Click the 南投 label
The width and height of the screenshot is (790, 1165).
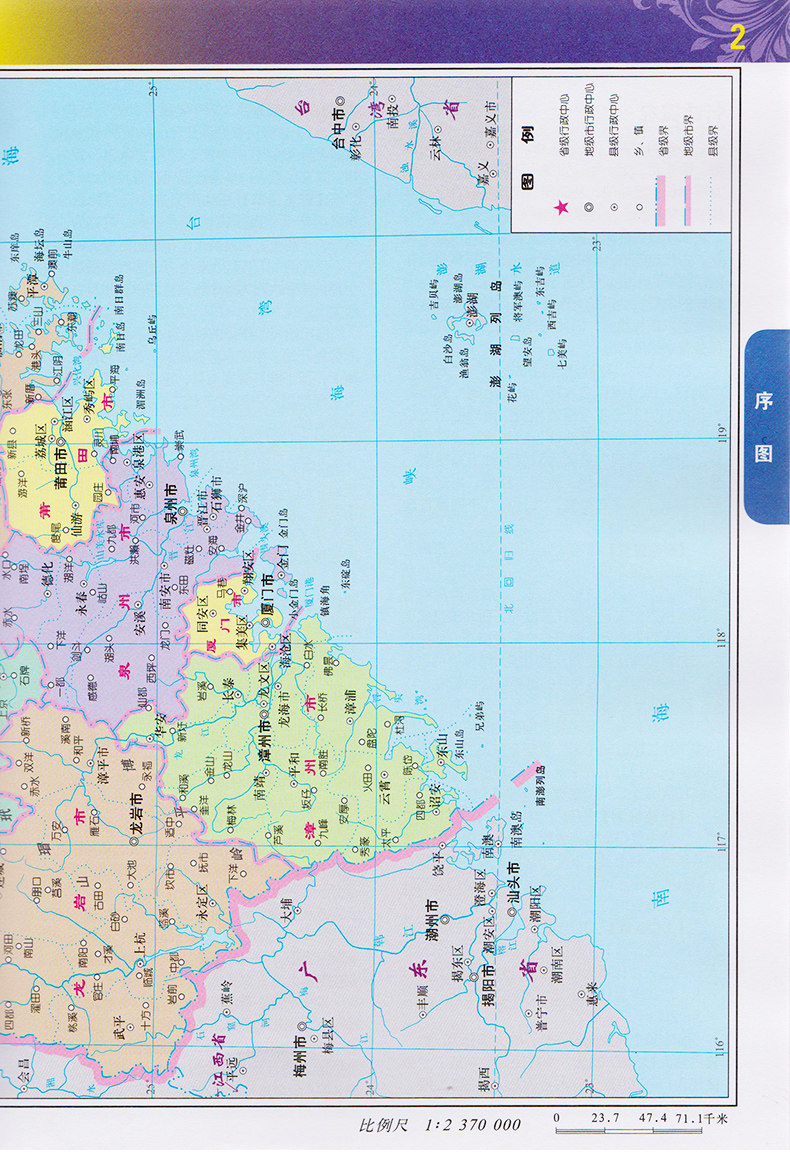click(393, 118)
